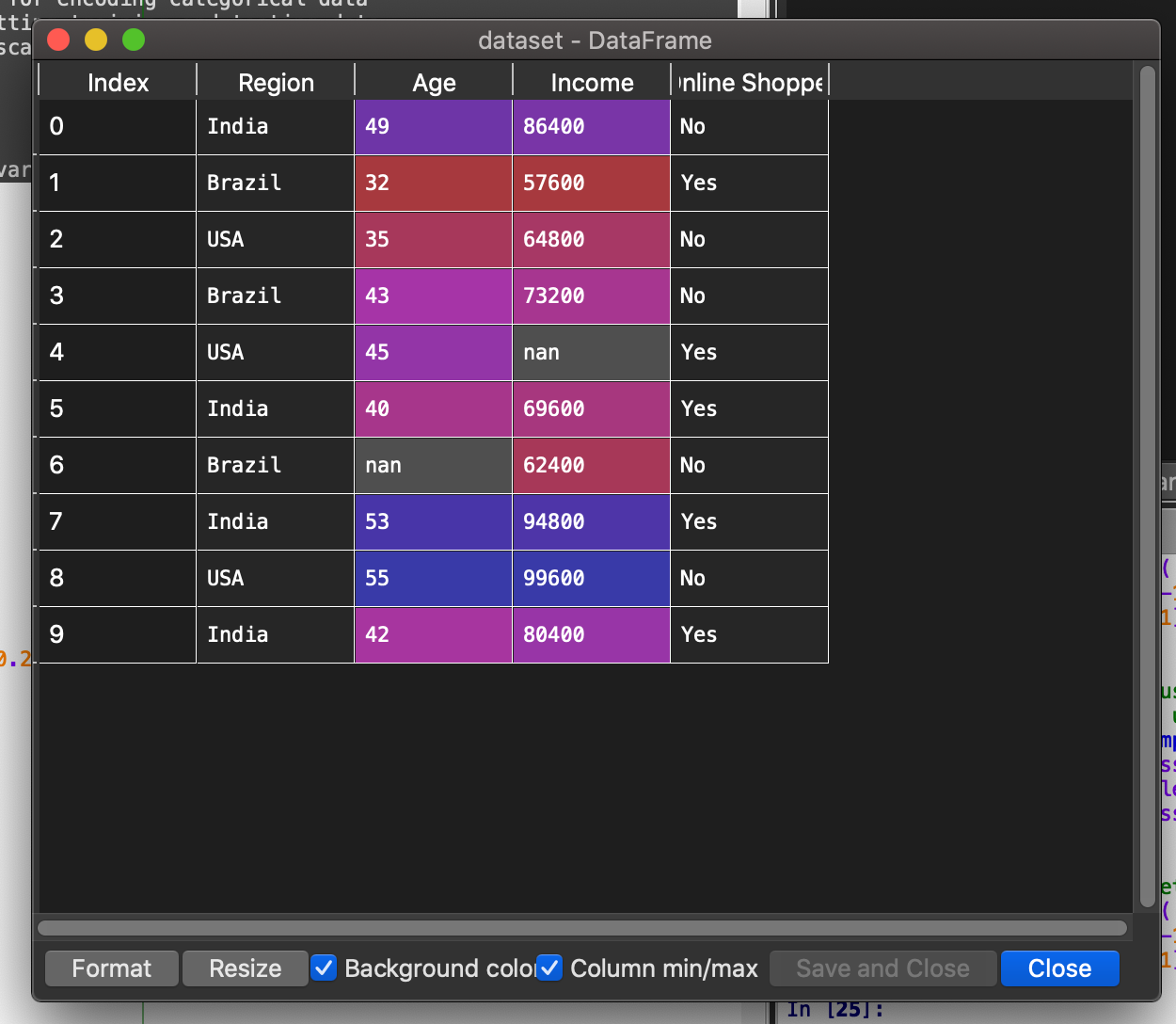Toggle the Background color checkbox

point(324,968)
